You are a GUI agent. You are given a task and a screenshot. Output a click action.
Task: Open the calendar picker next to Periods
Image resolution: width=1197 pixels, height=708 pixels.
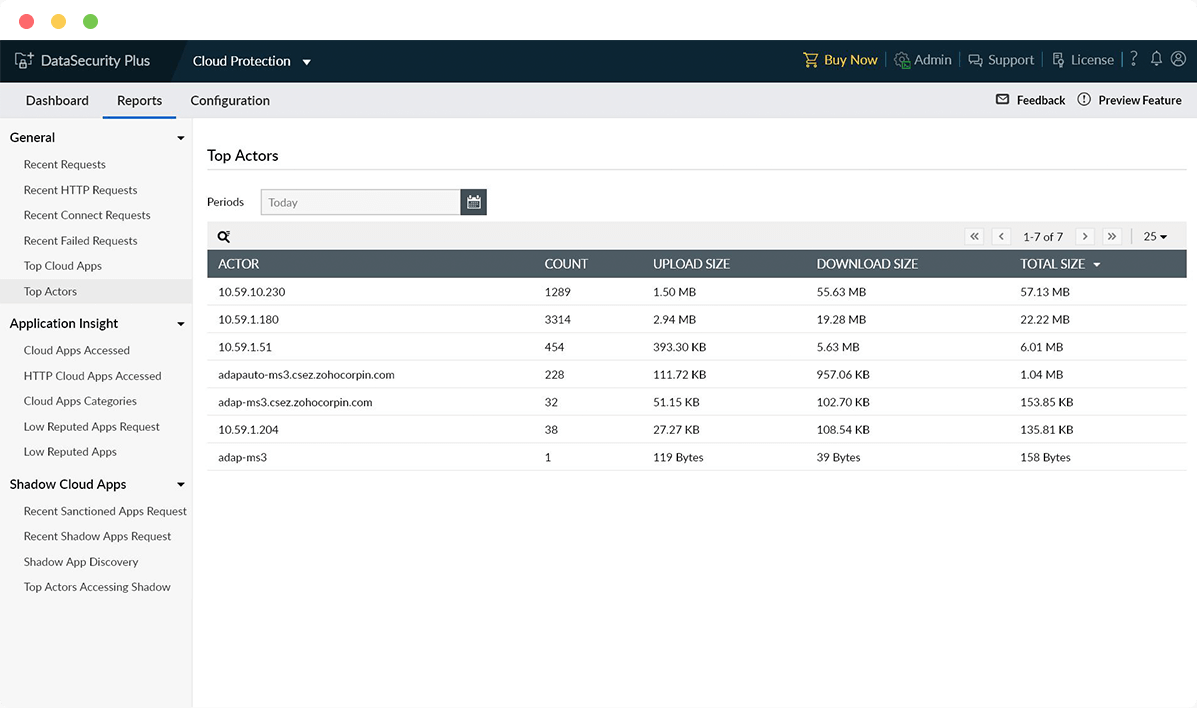(x=472, y=201)
